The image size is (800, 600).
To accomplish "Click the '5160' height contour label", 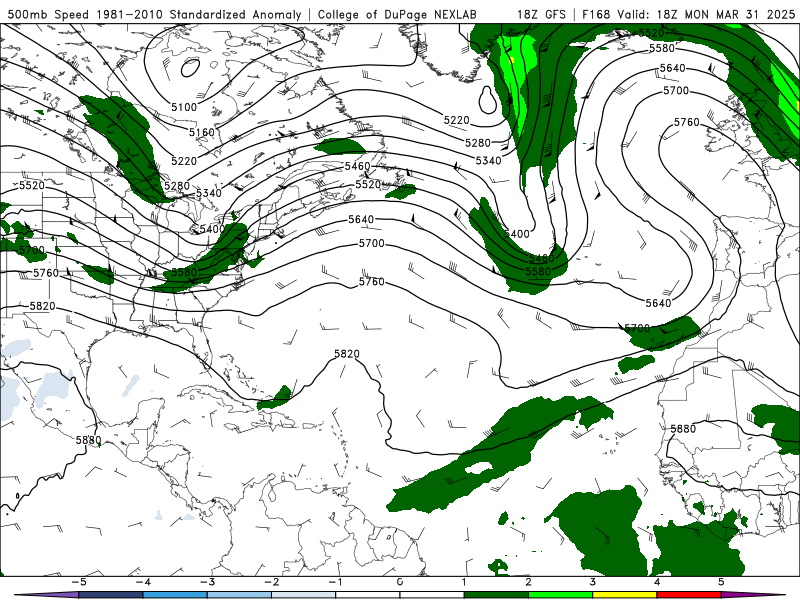I will tap(202, 133).
